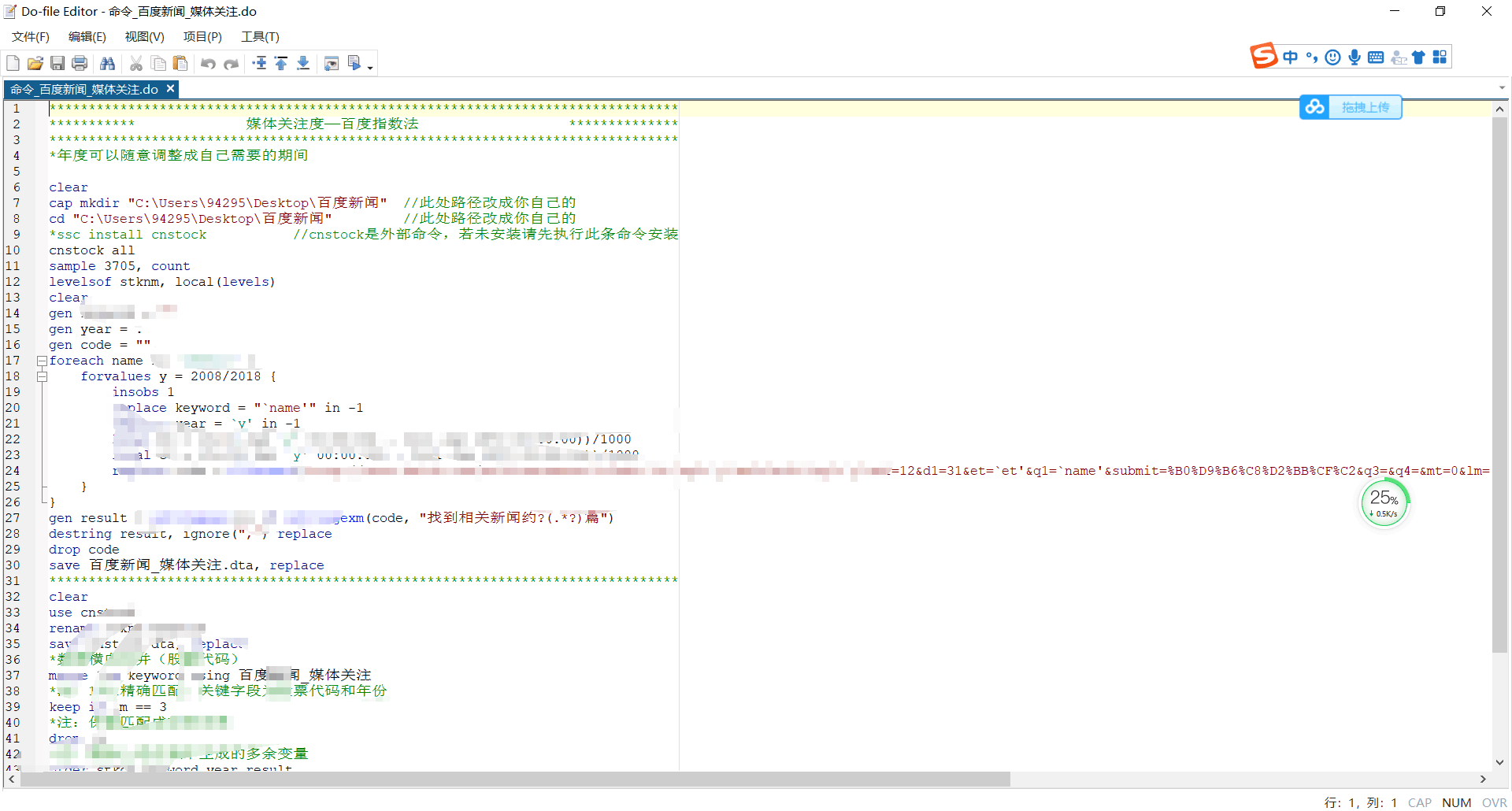
Task: Open the 编辑(E) menu
Action: (x=87, y=37)
